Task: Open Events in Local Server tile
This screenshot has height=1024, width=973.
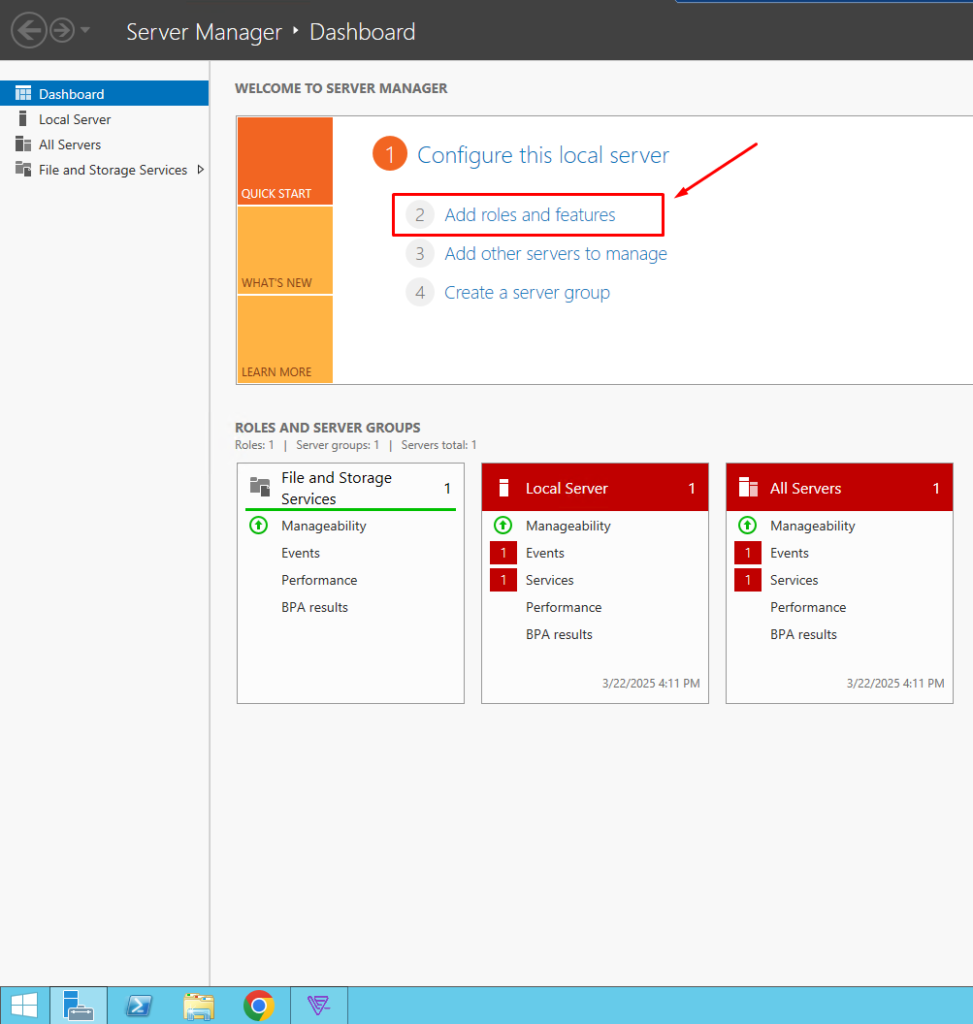Action: pyautogui.click(x=545, y=553)
